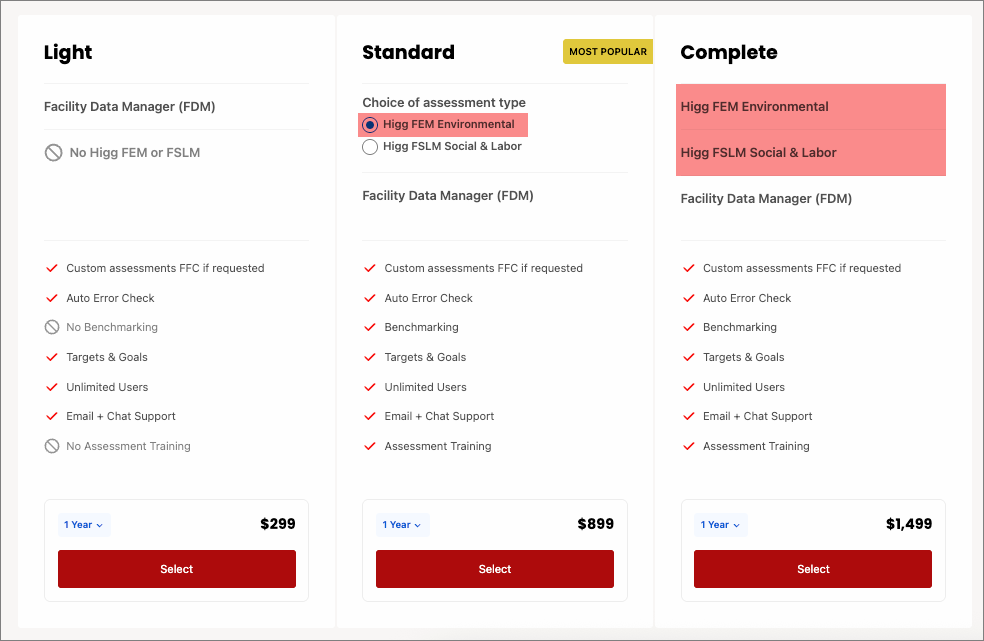Toggle the Higg FEM Environmental option in Complete
The image size is (984, 641).
tap(811, 106)
